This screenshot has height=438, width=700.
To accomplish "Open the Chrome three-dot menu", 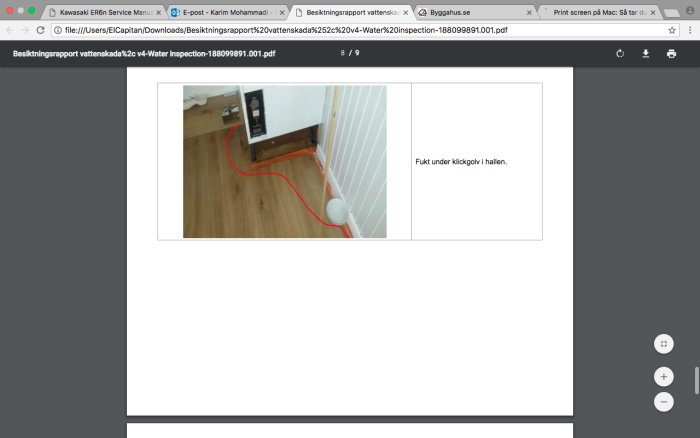I will point(690,30).
